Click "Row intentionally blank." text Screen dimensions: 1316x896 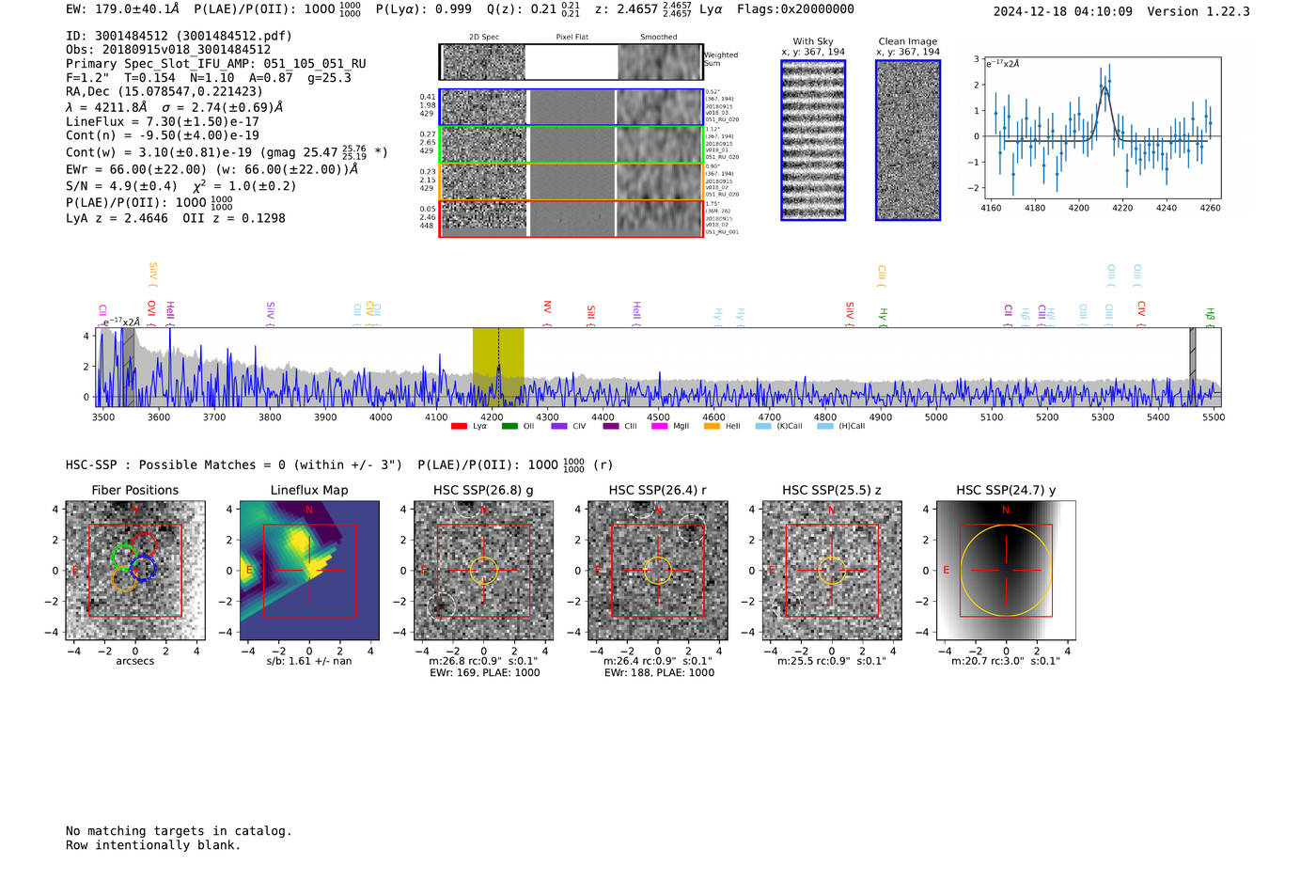(153, 844)
